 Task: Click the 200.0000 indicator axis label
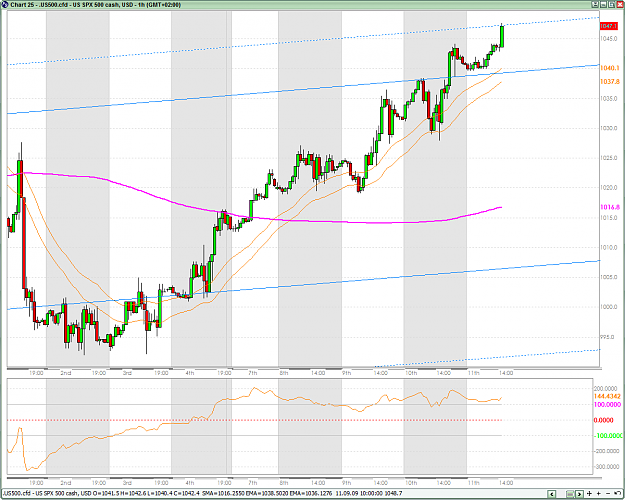point(607,389)
